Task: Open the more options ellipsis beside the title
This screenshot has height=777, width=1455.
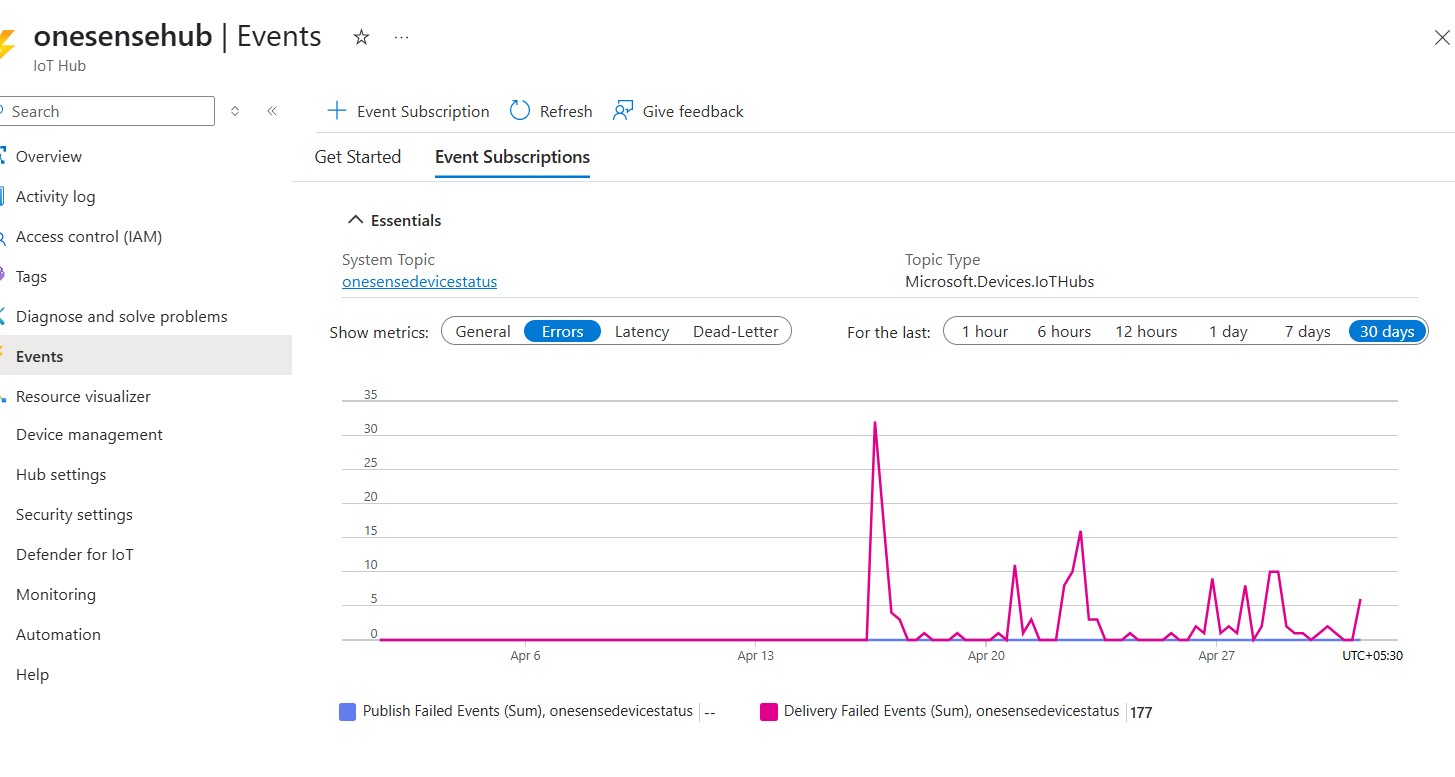Action: 401,37
